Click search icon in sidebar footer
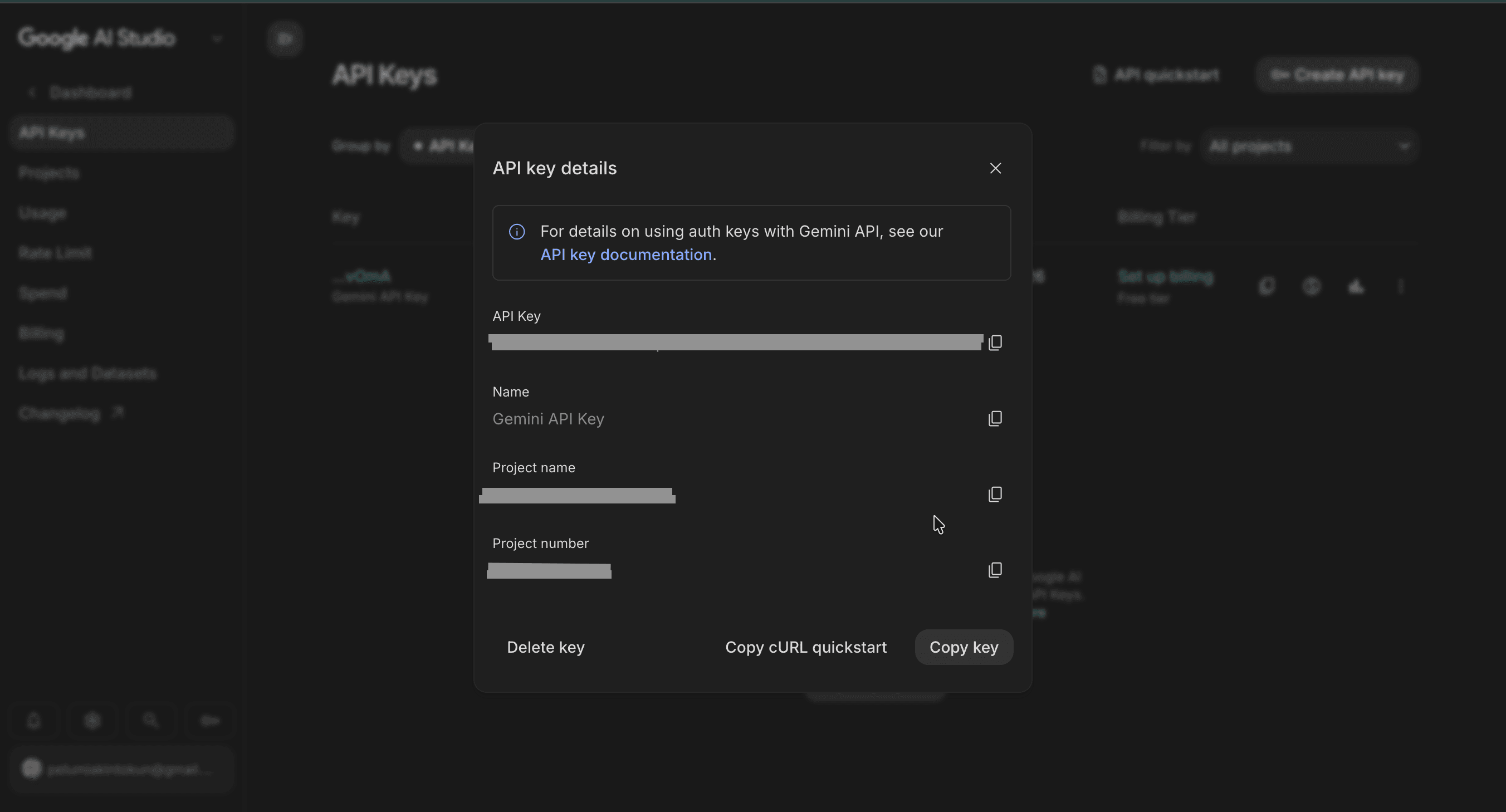 point(151,721)
